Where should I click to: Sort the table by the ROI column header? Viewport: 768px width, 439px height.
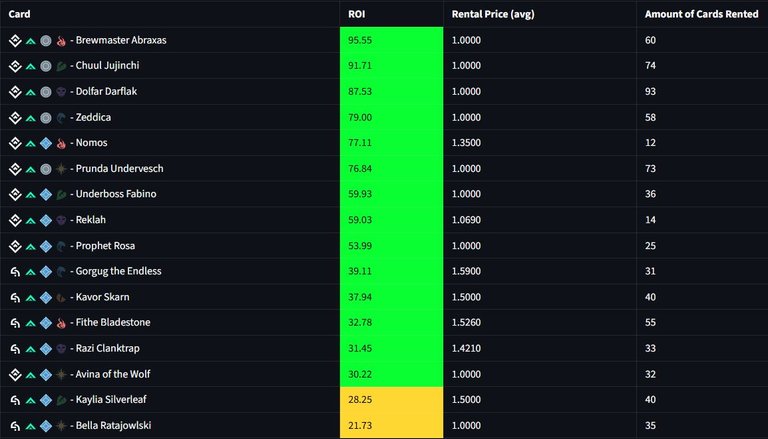coord(357,14)
